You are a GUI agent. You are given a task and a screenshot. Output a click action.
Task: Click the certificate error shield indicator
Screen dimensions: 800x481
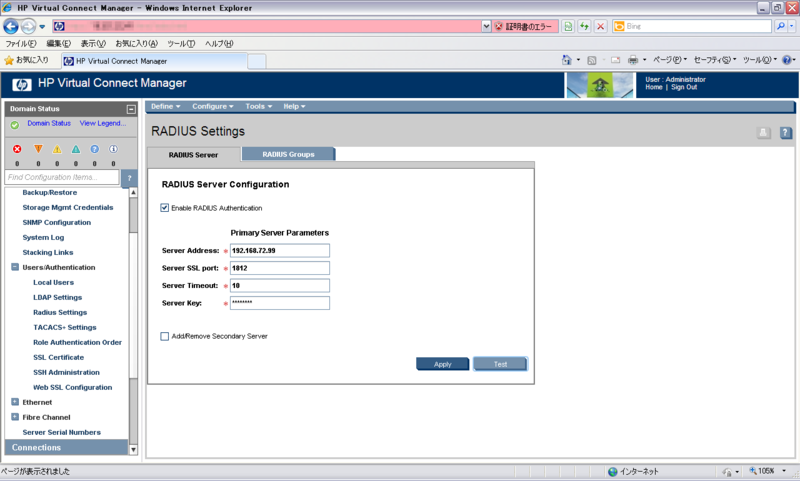524,27
